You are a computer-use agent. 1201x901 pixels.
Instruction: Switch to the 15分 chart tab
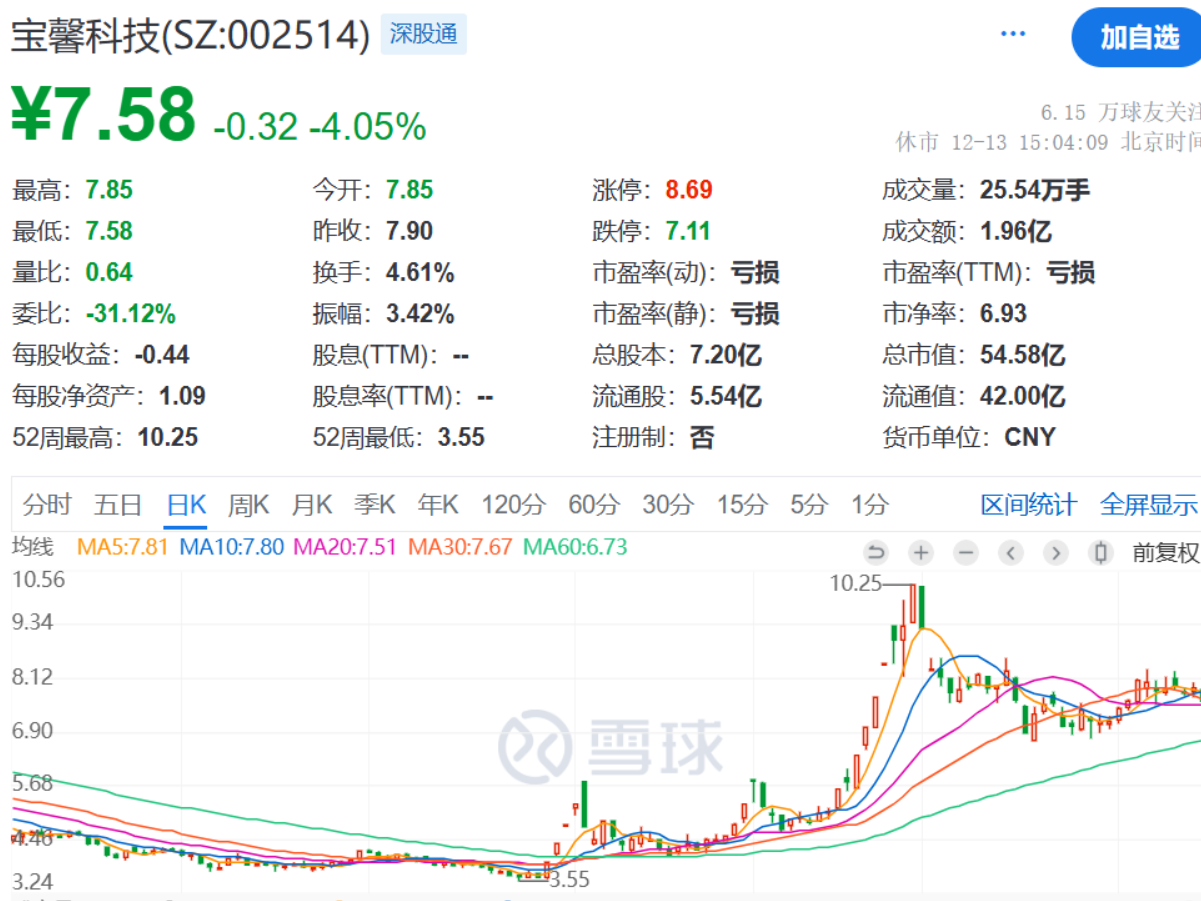(742, 505)
